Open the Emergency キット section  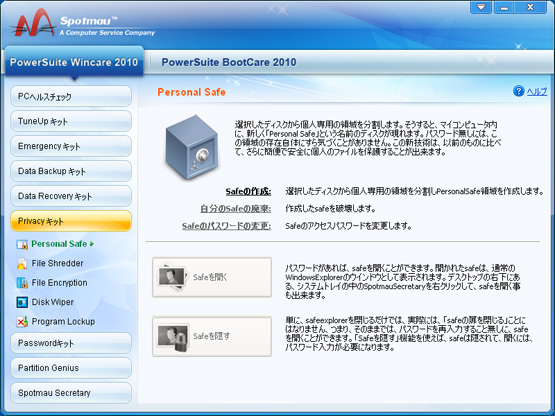point(71,146)
